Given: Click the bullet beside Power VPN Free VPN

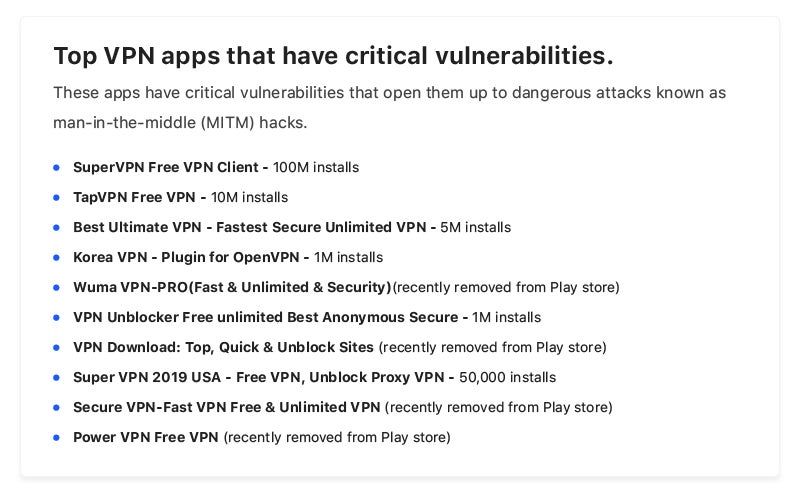Looking at the screenshot, I should pyautogui.click(x=57, y=438).
